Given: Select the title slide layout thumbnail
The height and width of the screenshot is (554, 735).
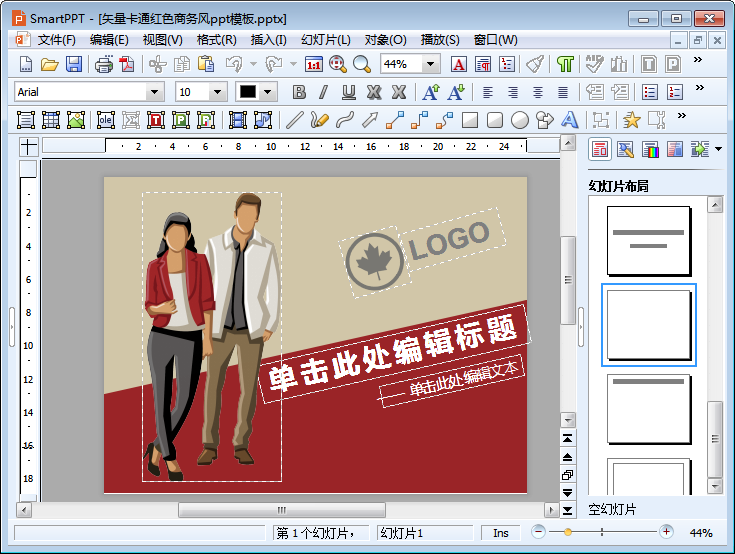Looking at the screenshot, I should [x=649, y=240].
